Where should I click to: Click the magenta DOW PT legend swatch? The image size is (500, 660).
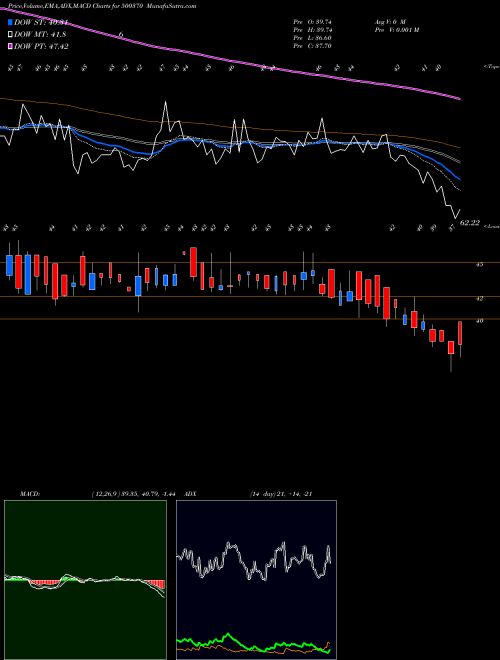point(11,46)
